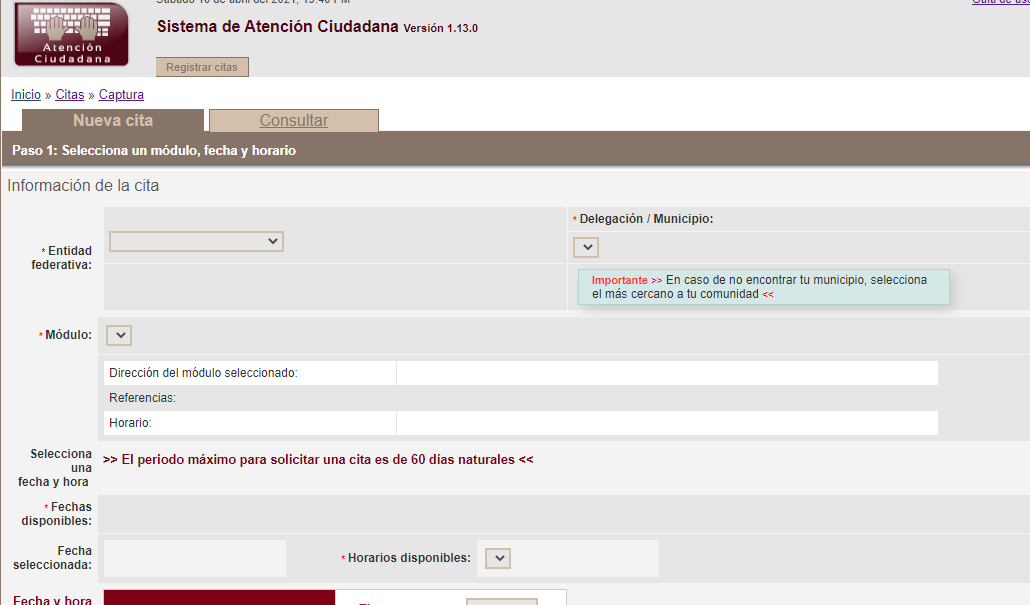Select the Nueva cita tab
1030x605 pixels.
113,121
